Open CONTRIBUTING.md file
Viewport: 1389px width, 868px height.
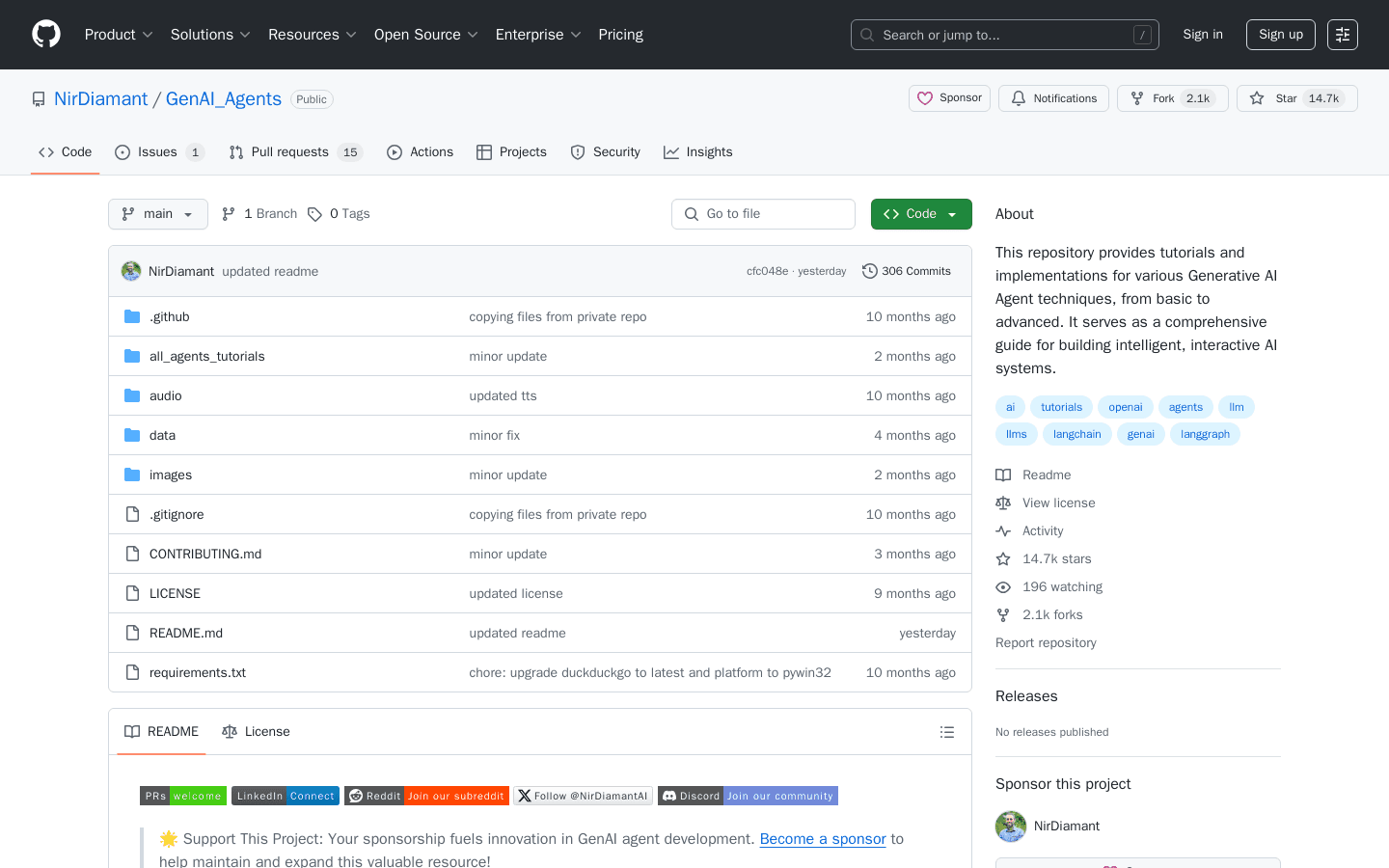205,554
